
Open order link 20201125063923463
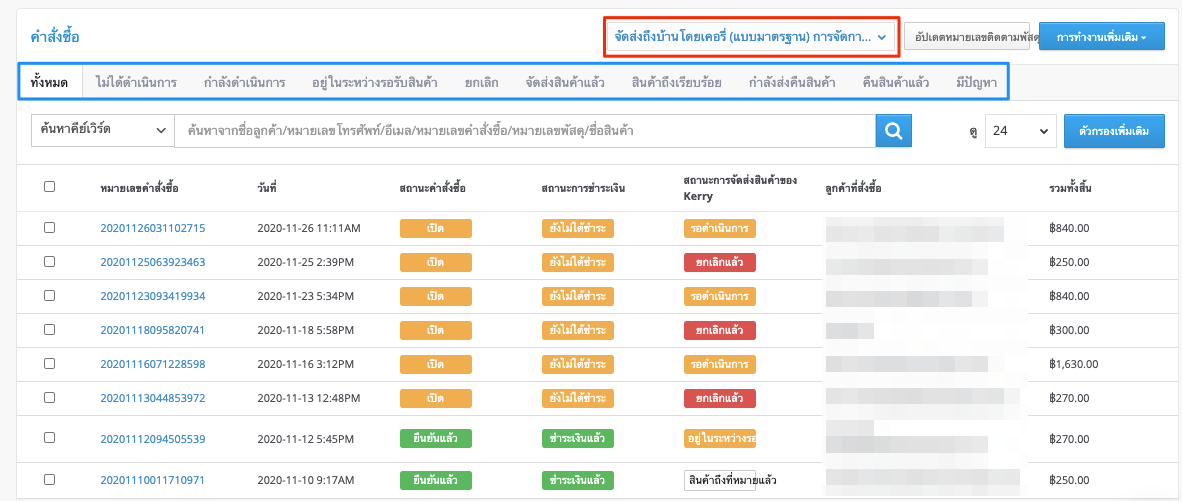coord(153,261)
